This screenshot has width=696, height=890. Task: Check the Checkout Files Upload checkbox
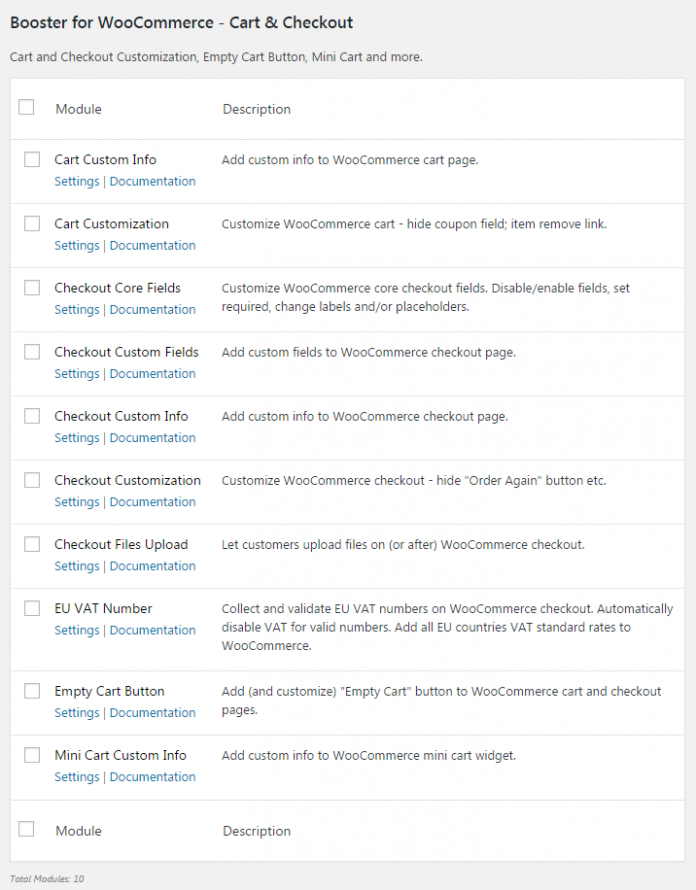[32, 544]
